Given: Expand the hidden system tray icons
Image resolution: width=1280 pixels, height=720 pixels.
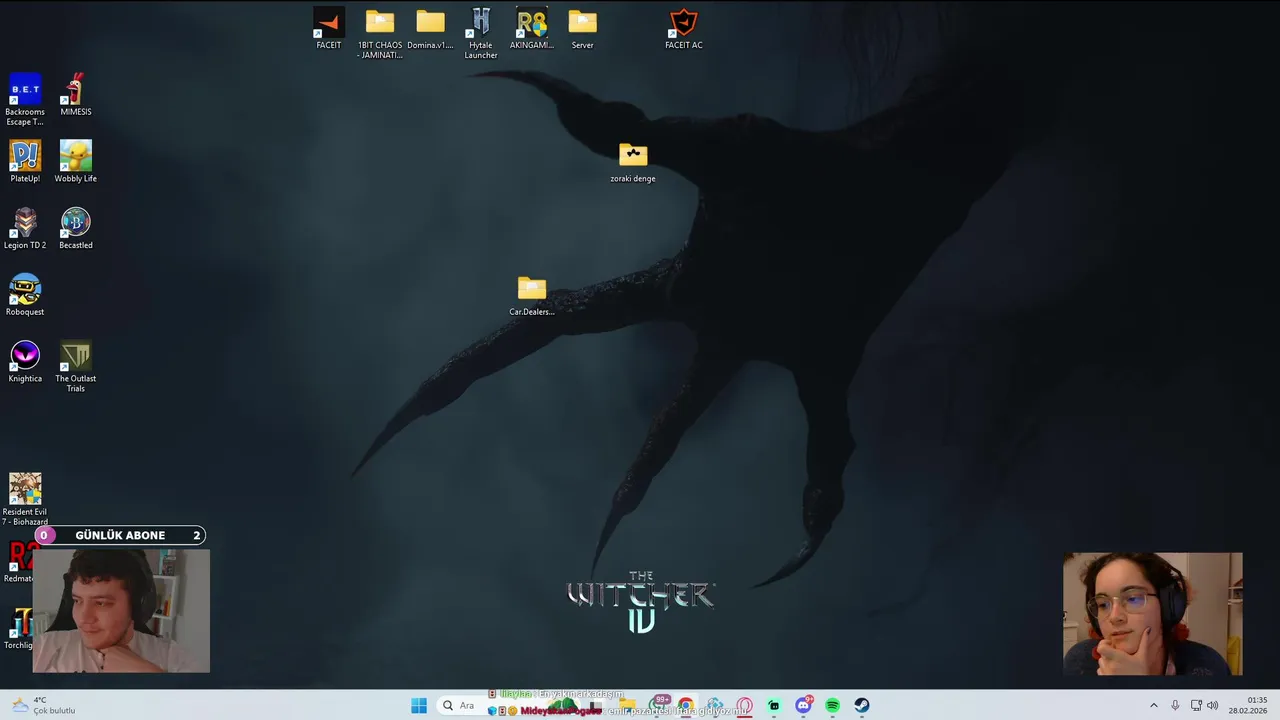Looking at the screenshot, I should pyautogui.click(x=1153, y=705).
